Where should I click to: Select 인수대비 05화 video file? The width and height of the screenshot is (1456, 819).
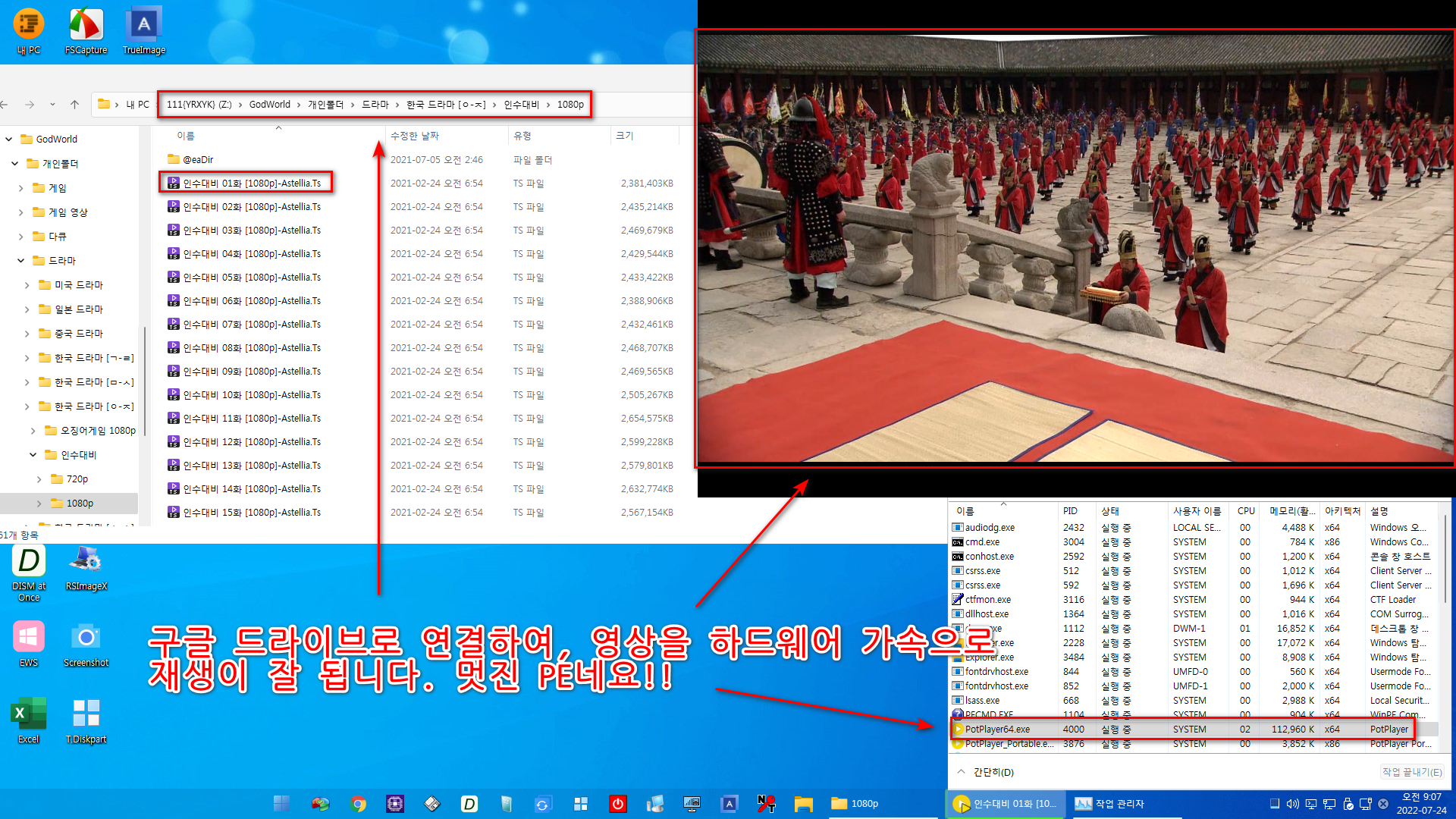[252, 278]
